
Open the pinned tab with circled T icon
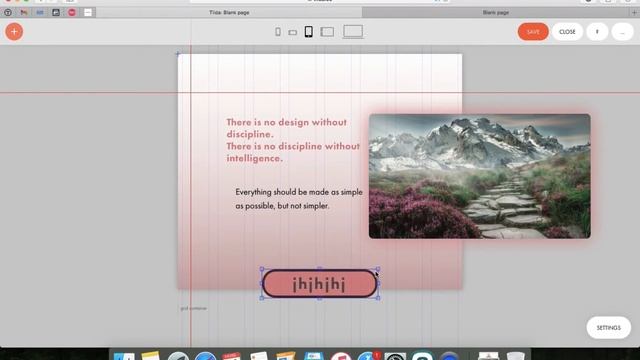(8, 12)
